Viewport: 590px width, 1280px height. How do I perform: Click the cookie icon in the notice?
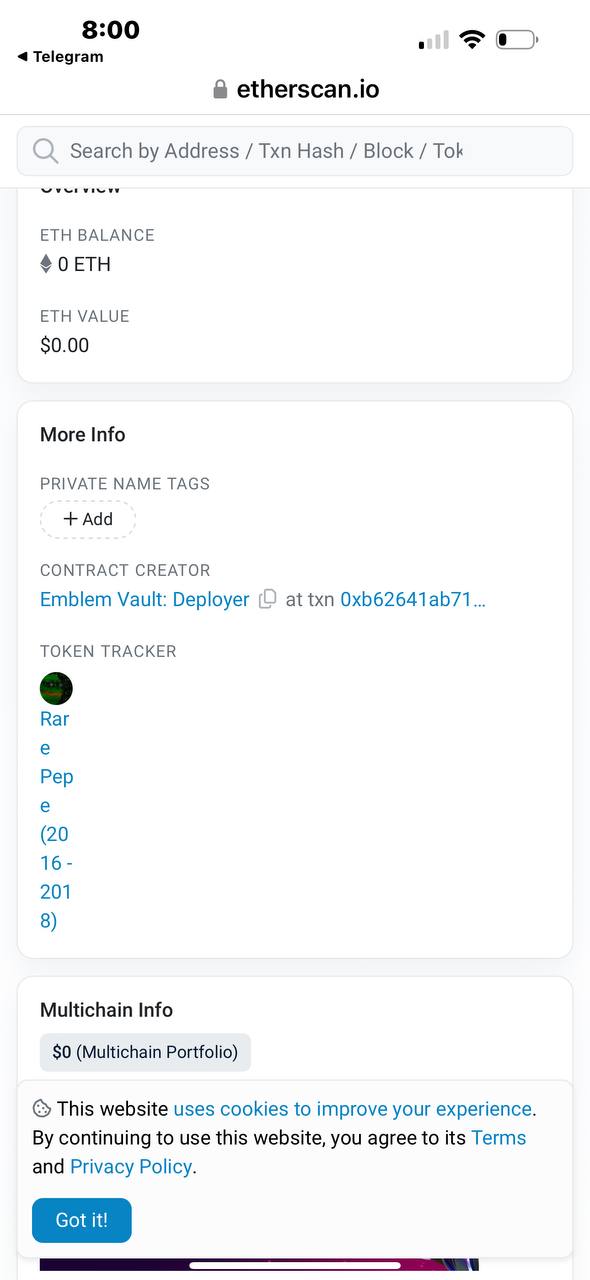[x=42, y=1109]
